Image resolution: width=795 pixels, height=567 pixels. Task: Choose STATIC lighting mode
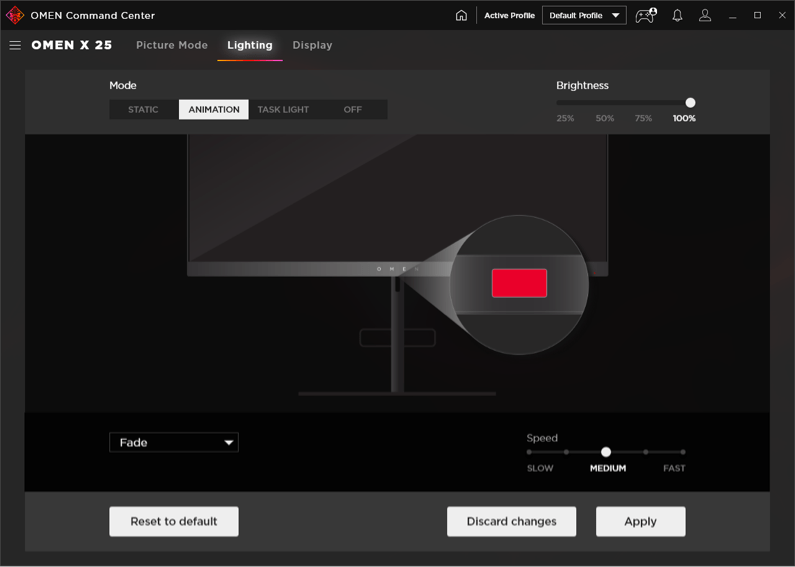(x=143, y=110)
